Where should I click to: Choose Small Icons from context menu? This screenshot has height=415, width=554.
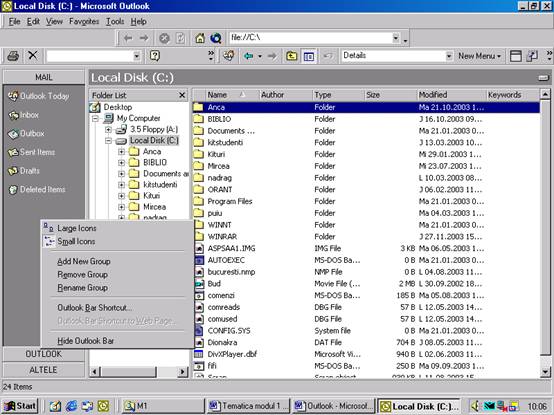(x=117, y=242)
